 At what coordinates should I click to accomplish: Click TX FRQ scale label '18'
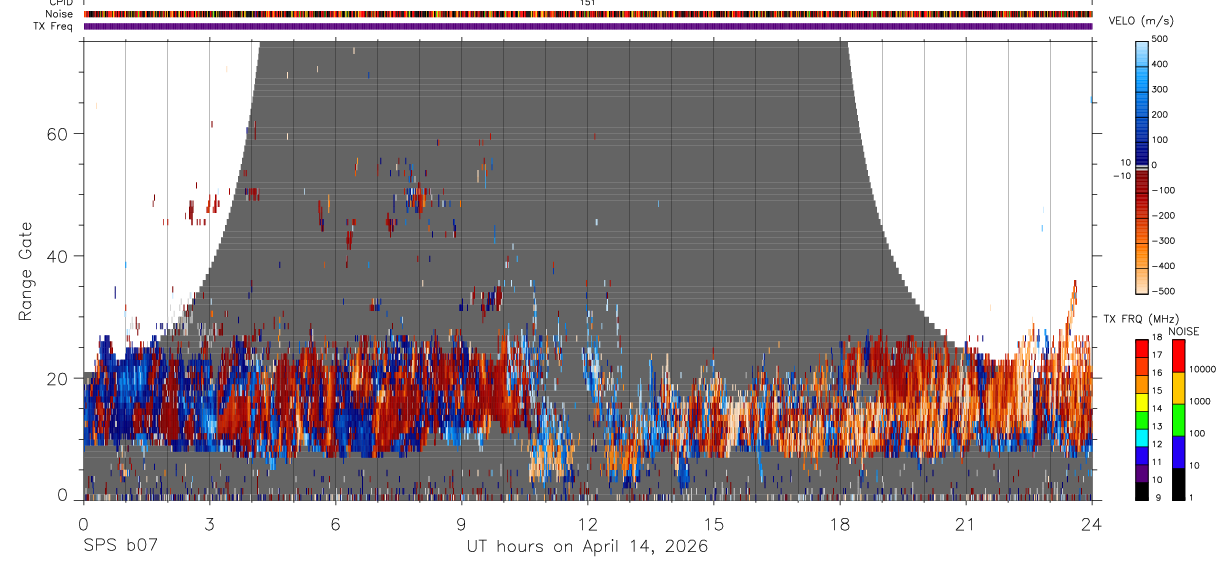tap(1158, 338)
